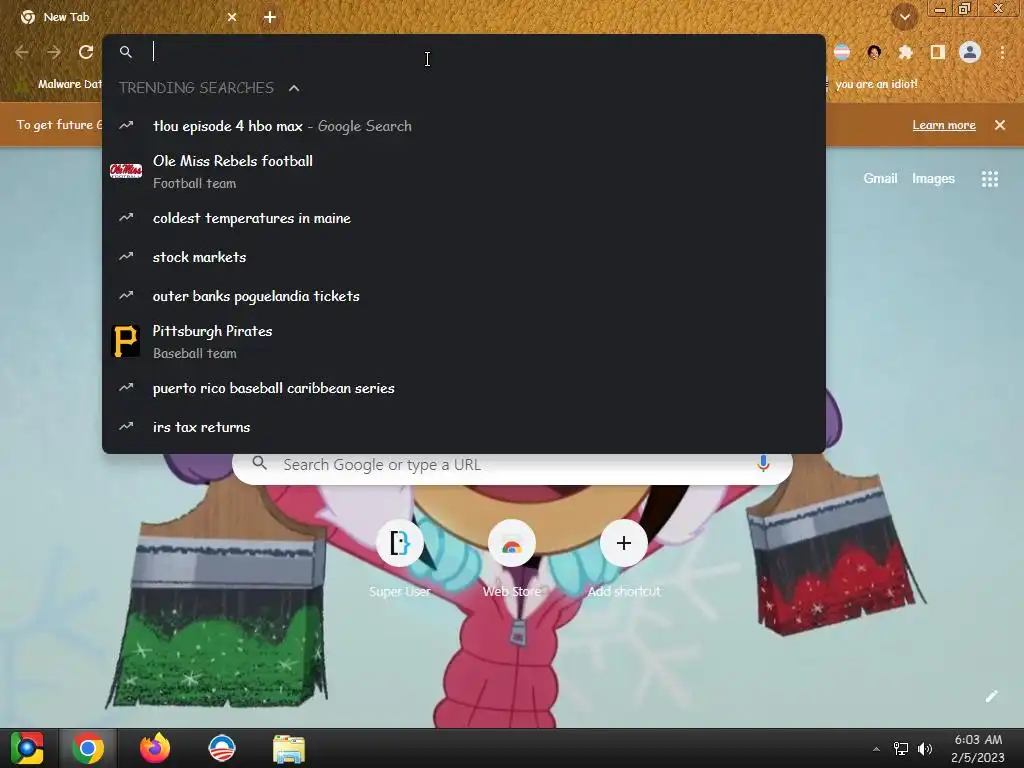Pick irs tax returns suggestion

[x=464, y=427]
